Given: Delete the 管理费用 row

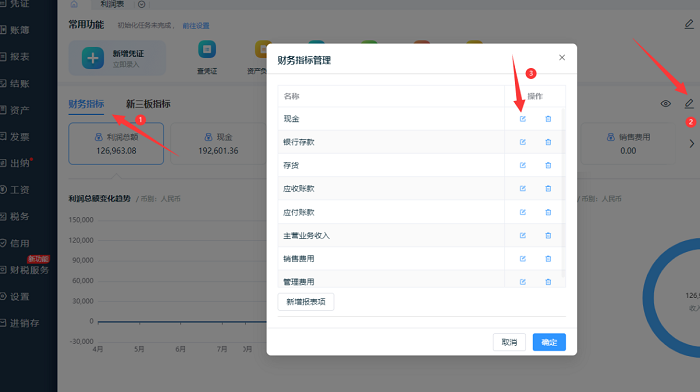Looking at the screenshot, I should point(548,282).
